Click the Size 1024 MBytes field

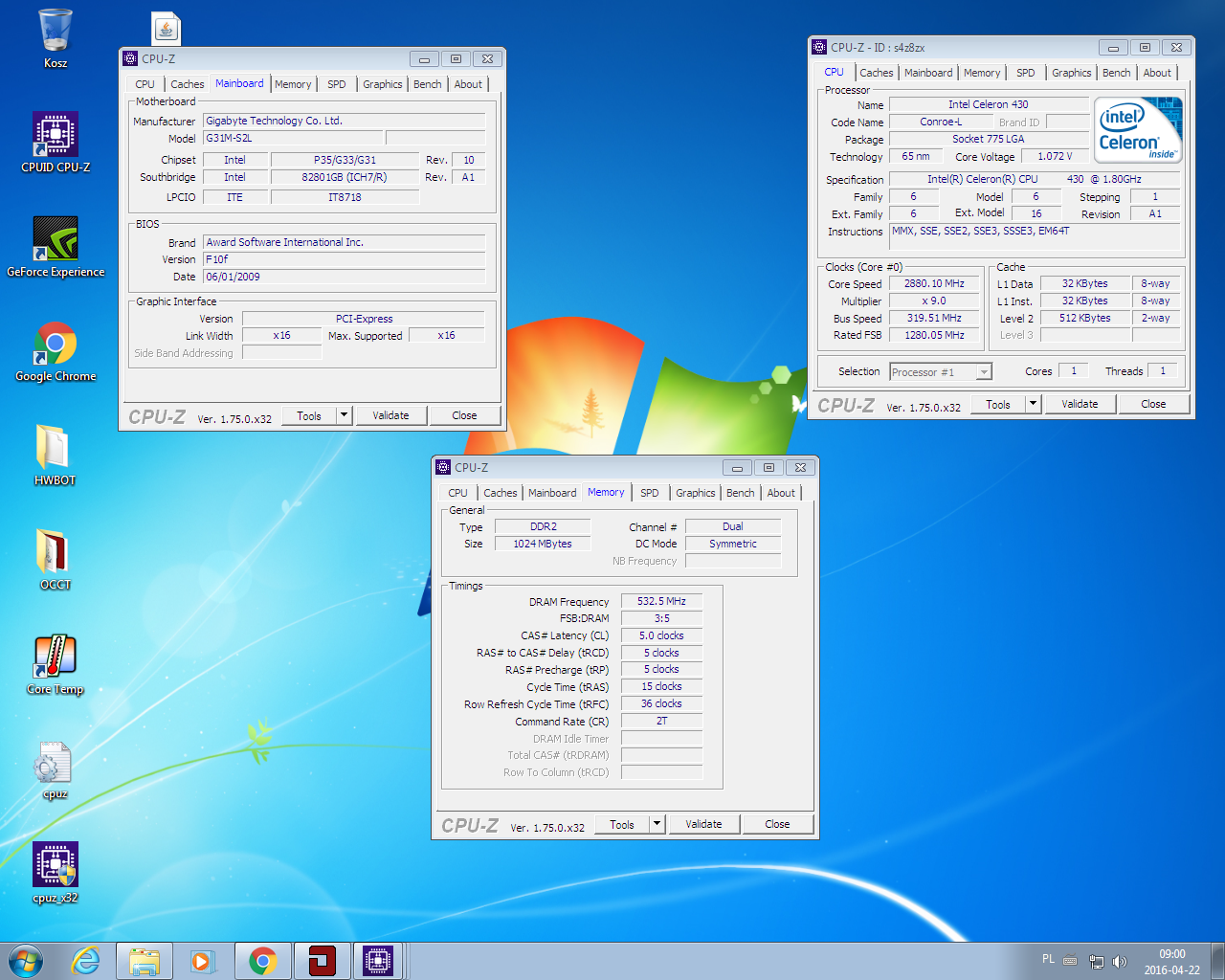[x=543, y=544]
